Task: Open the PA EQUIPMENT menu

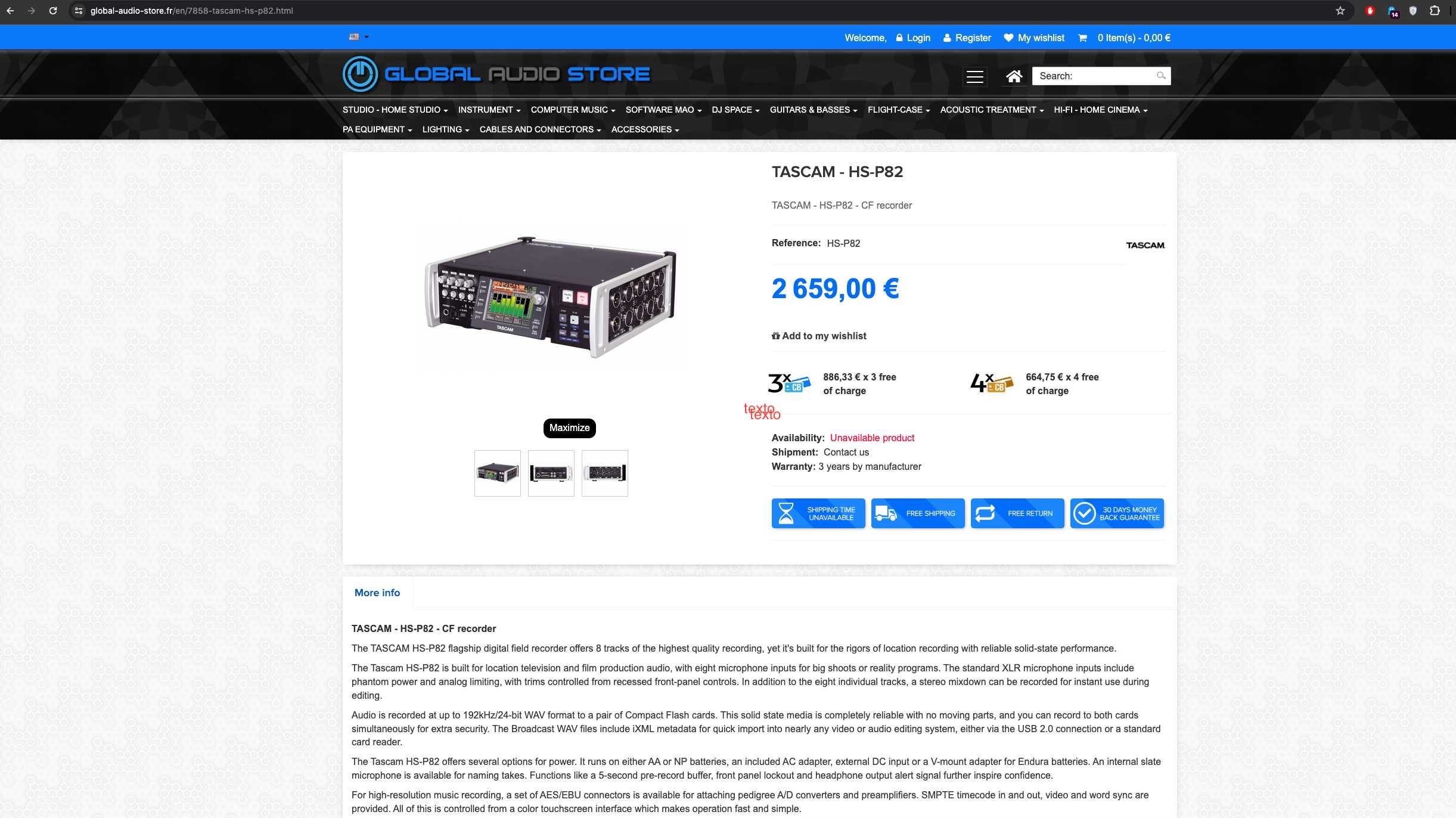Action: (x=377, y=129)
